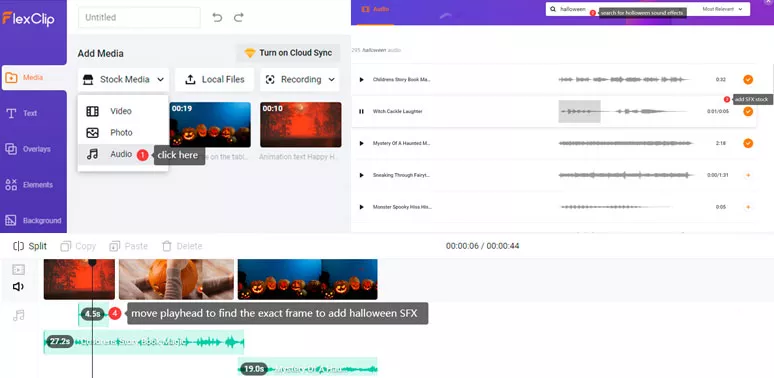The width and height of the screenshot is (774, 378).
Task: Seek within the Witch Cackle Laughter waveform
Action: (x=624, y=112)
